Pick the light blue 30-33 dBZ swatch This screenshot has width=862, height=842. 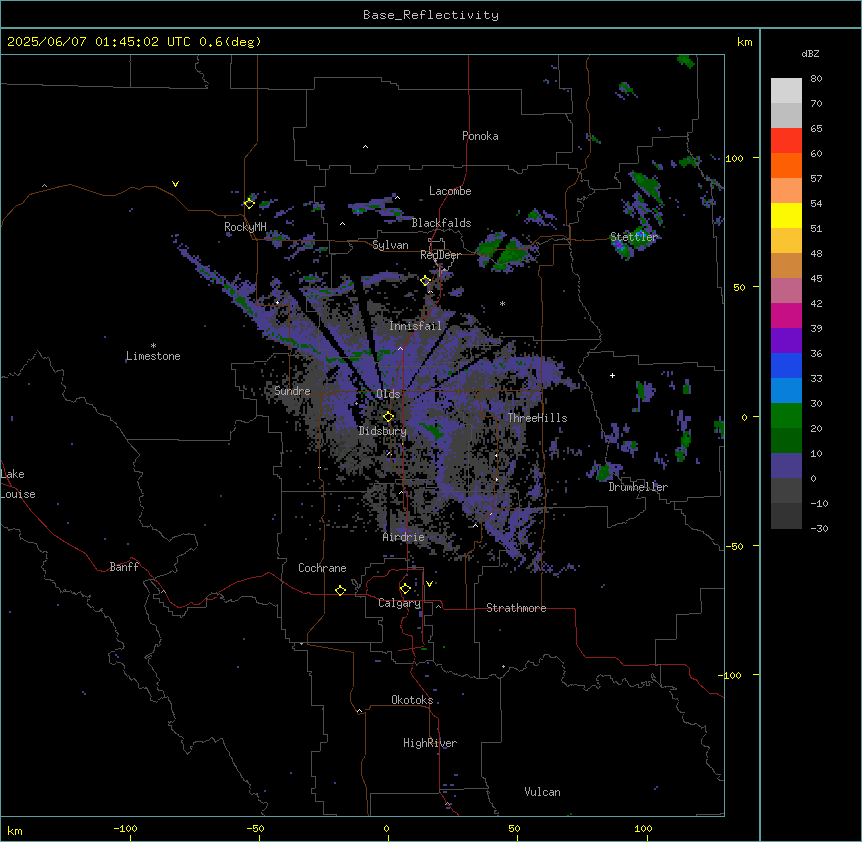pos(786,391)
